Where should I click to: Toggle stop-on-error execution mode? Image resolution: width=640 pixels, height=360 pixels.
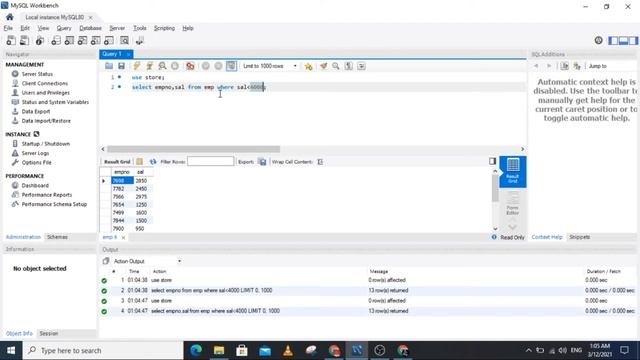coord(190,66)
